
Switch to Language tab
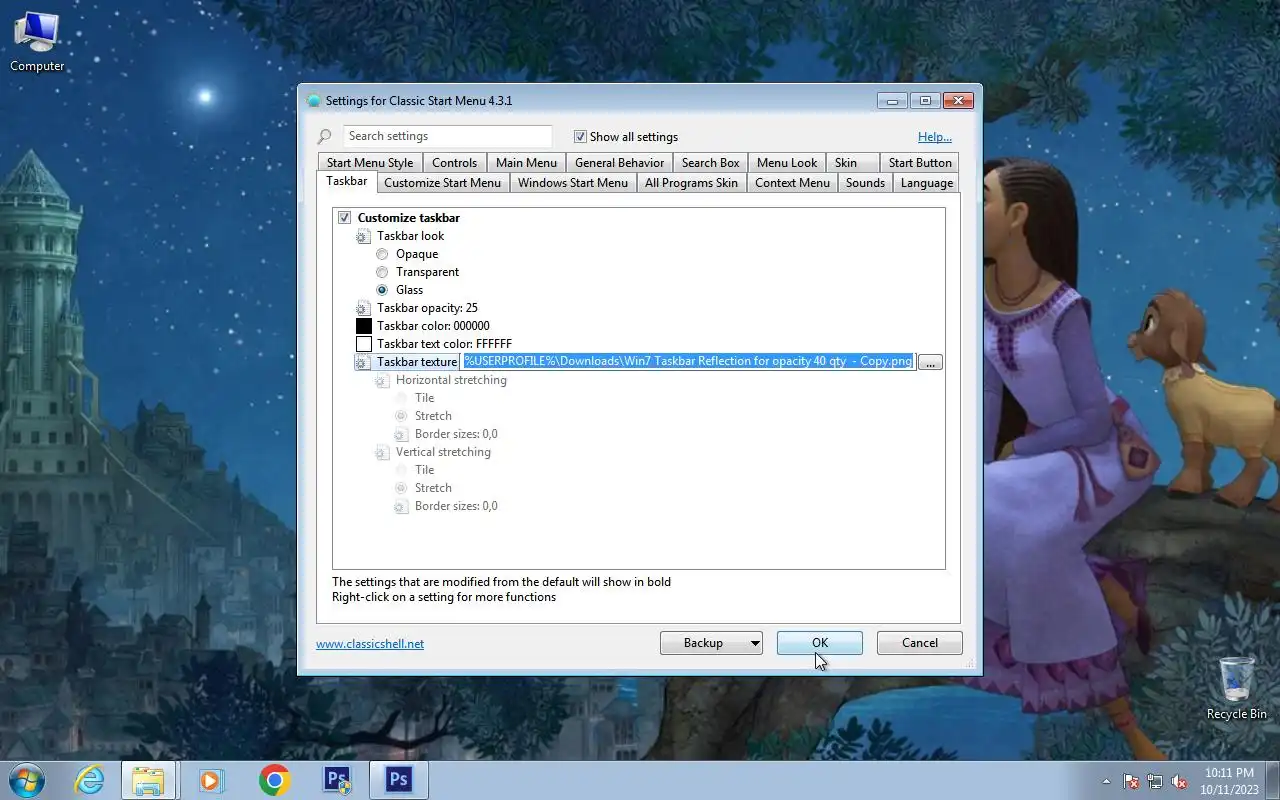[926, 183]
